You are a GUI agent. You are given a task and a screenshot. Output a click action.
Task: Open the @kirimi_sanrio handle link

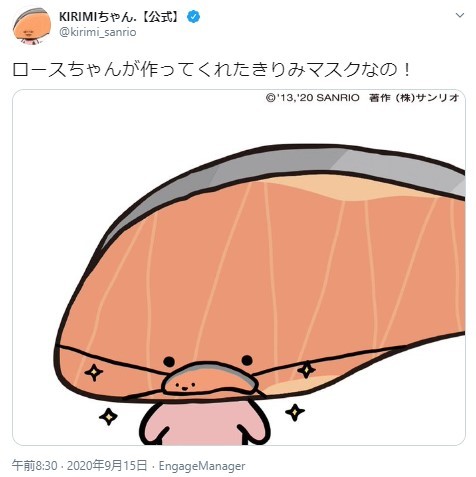[98, 32]
